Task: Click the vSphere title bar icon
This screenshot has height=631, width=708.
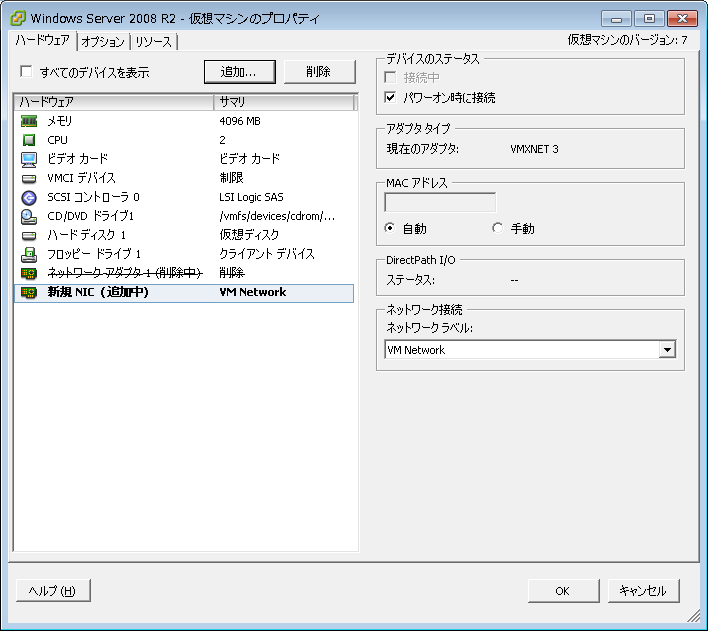Action: click(x=18, y=18)
